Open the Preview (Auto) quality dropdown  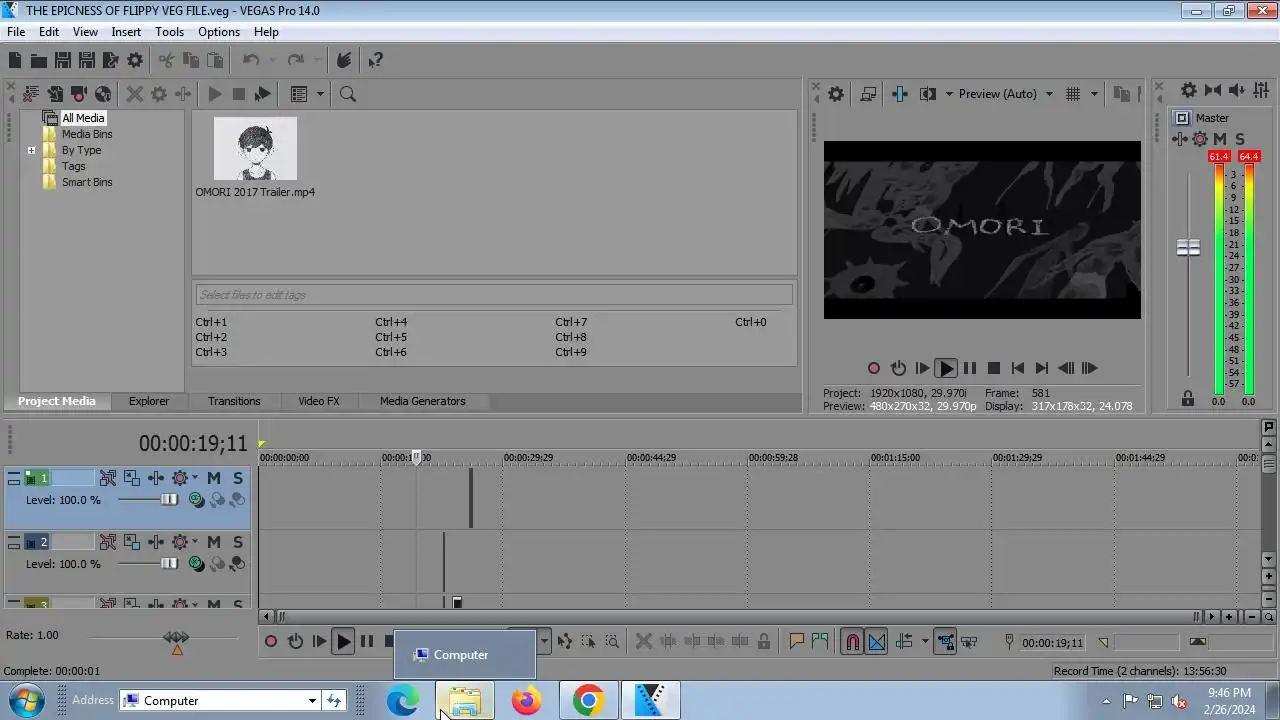(x=1049, y=94)
